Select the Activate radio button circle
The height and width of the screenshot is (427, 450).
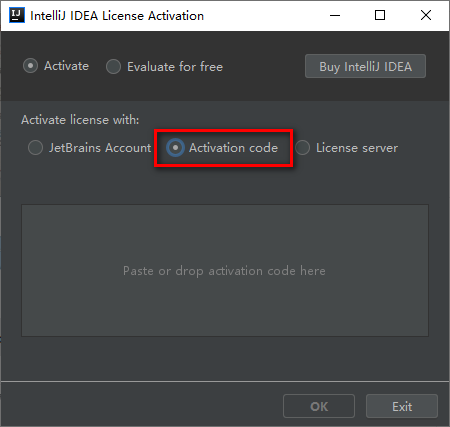(30, 66)
